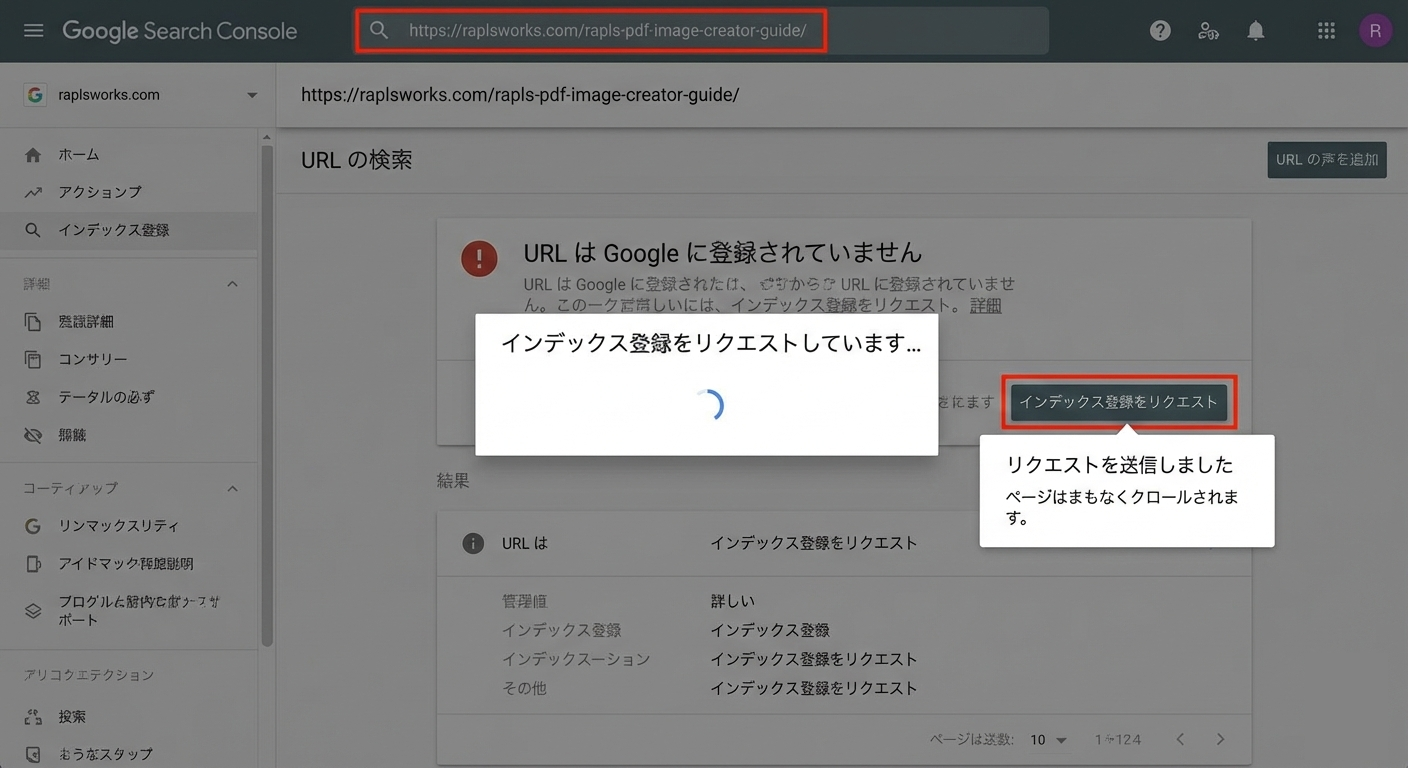This screenshot has height=768, width=1408.
Task: Open the hamburger main menu
Action: pos(33,31)
